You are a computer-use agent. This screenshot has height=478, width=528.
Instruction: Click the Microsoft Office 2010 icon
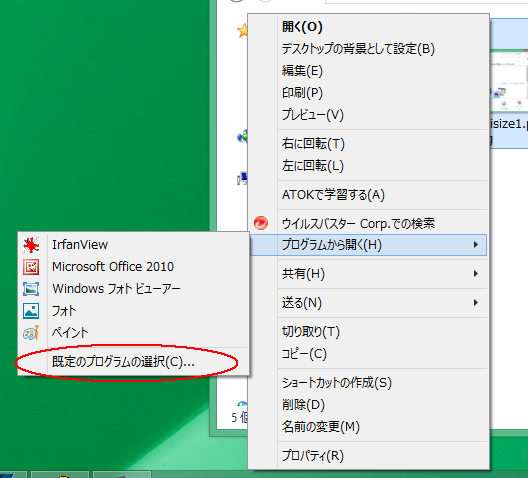click(31, 267)
